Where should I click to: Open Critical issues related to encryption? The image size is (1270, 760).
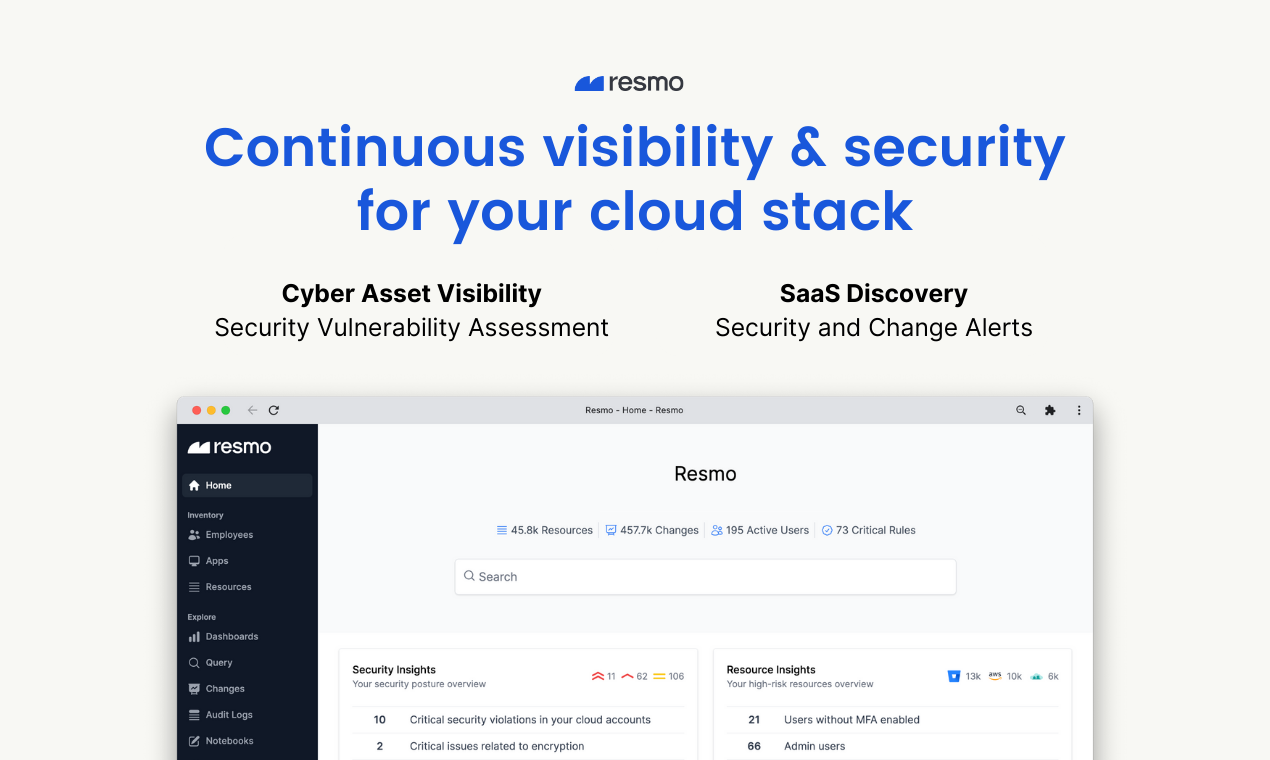click(518, 746)
